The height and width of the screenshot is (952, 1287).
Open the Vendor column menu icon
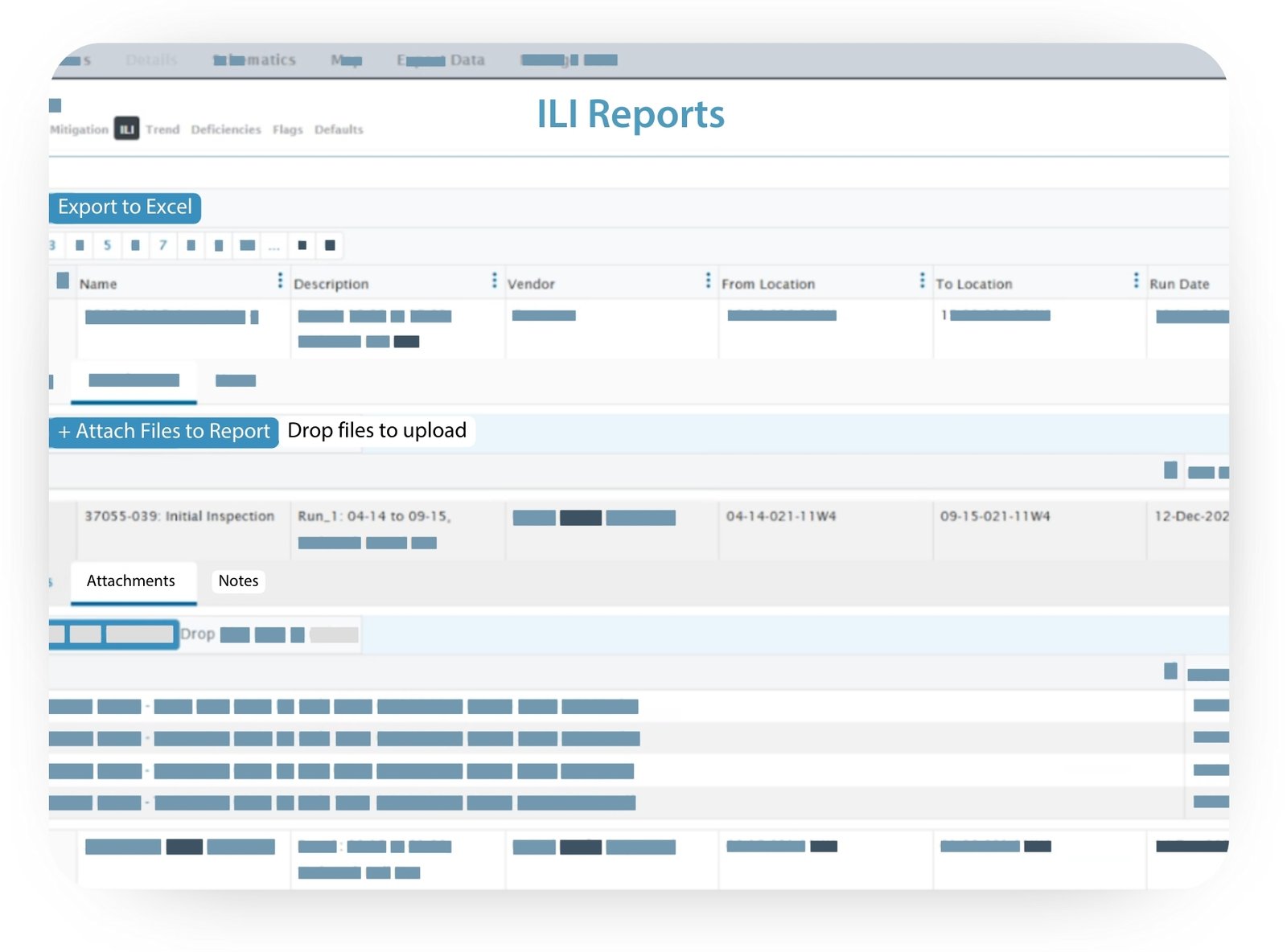[707, 281]
